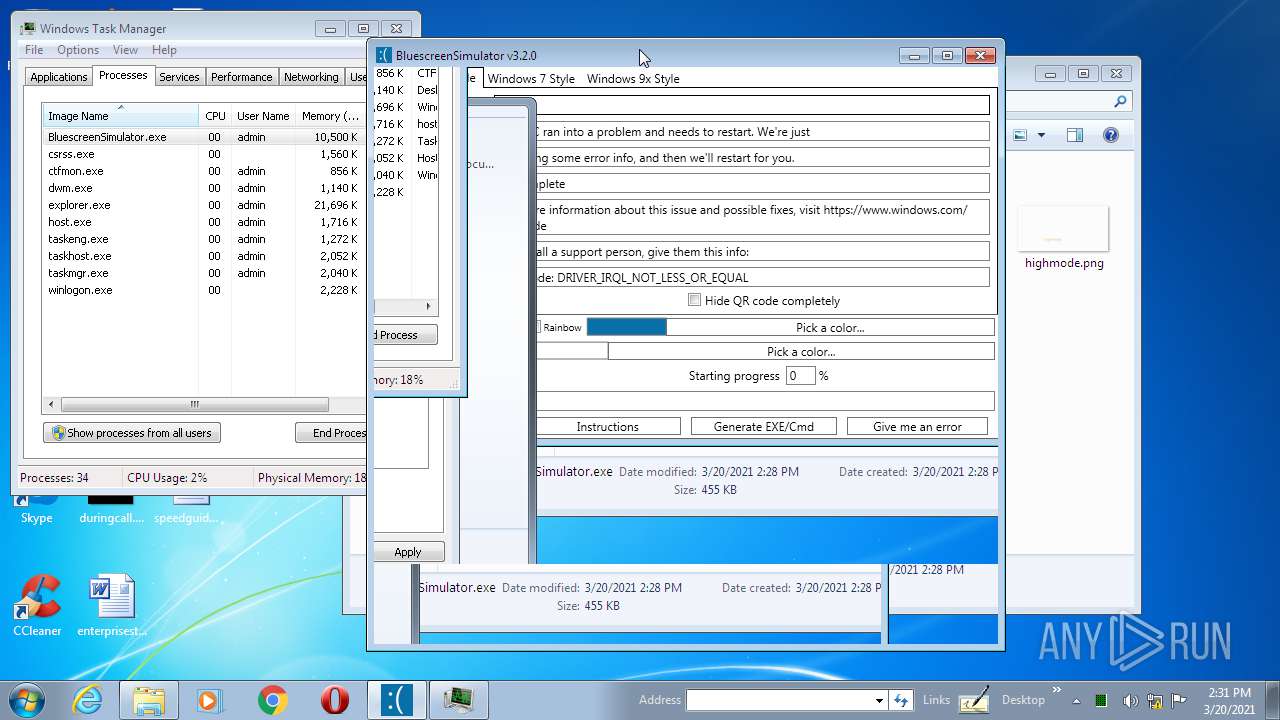Click the pen shortcut icon next to Links

click(x=973, y=700)
